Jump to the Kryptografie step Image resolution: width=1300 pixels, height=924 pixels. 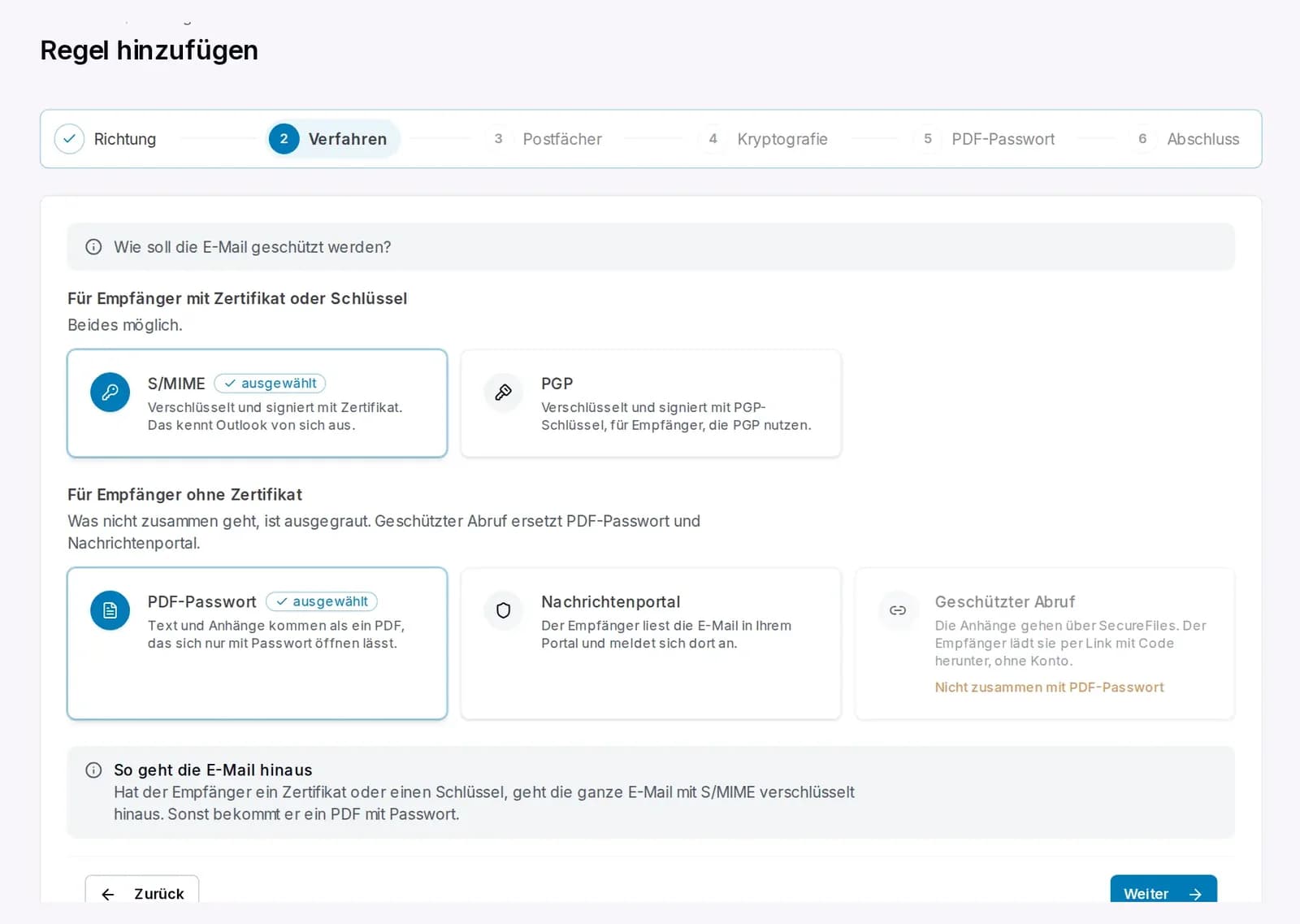click(x=764, y=139)
